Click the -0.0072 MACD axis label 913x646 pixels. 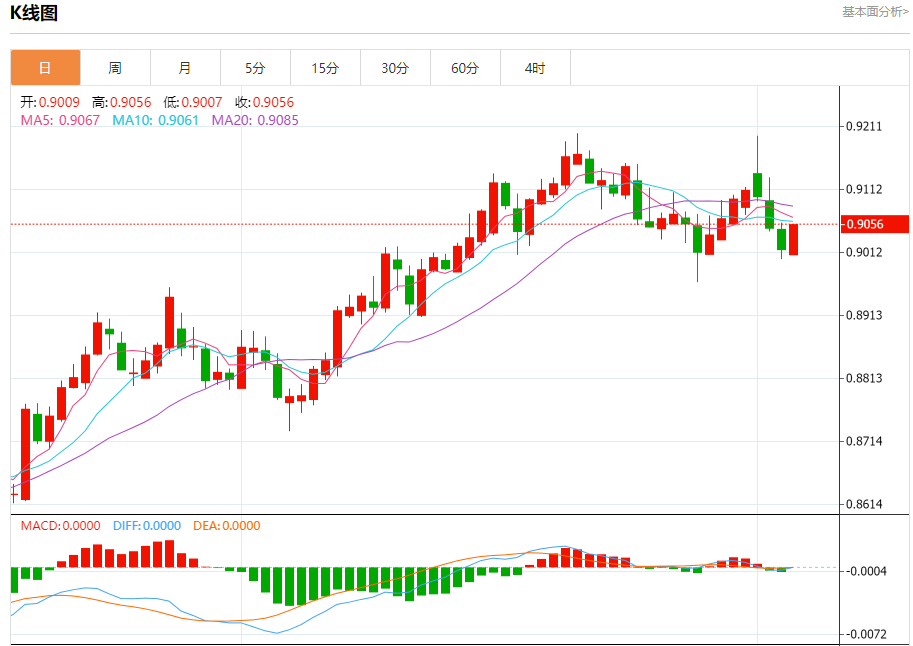coord(866,634)
